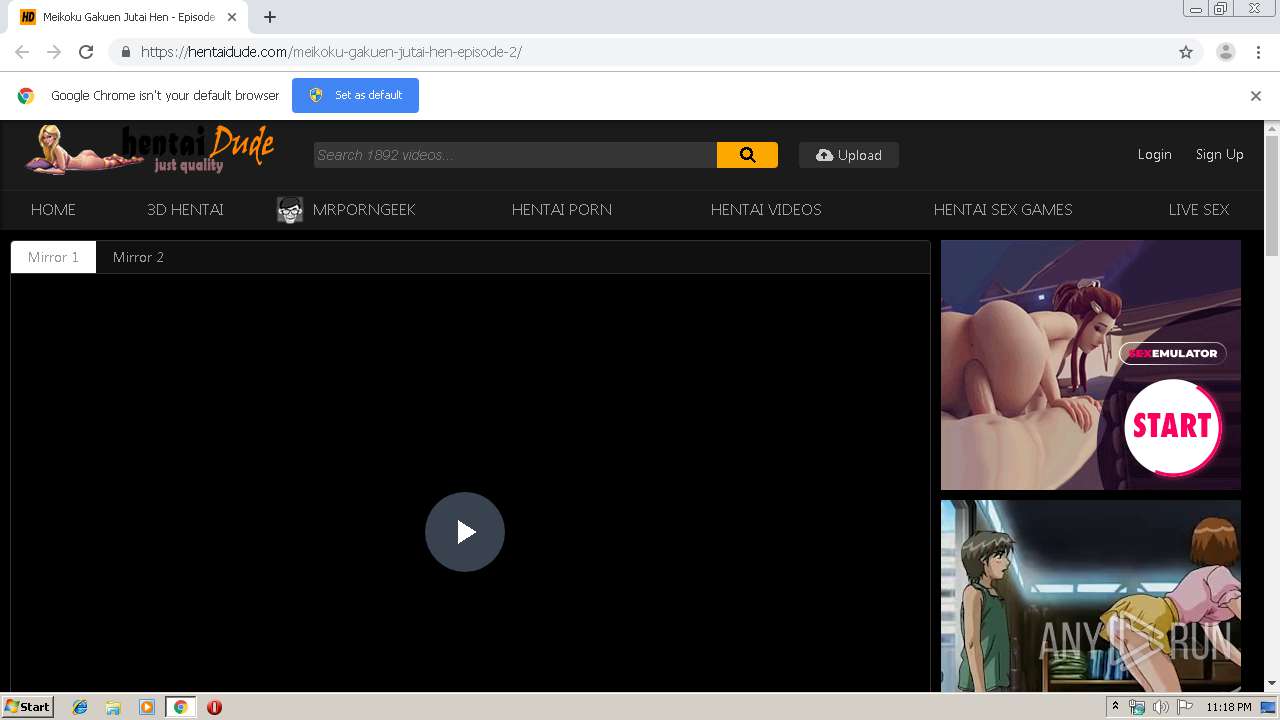This screenshot has width=1280, height=720.
Task: Click the page scrollbar down arrow
Action: click(1272, 683)
